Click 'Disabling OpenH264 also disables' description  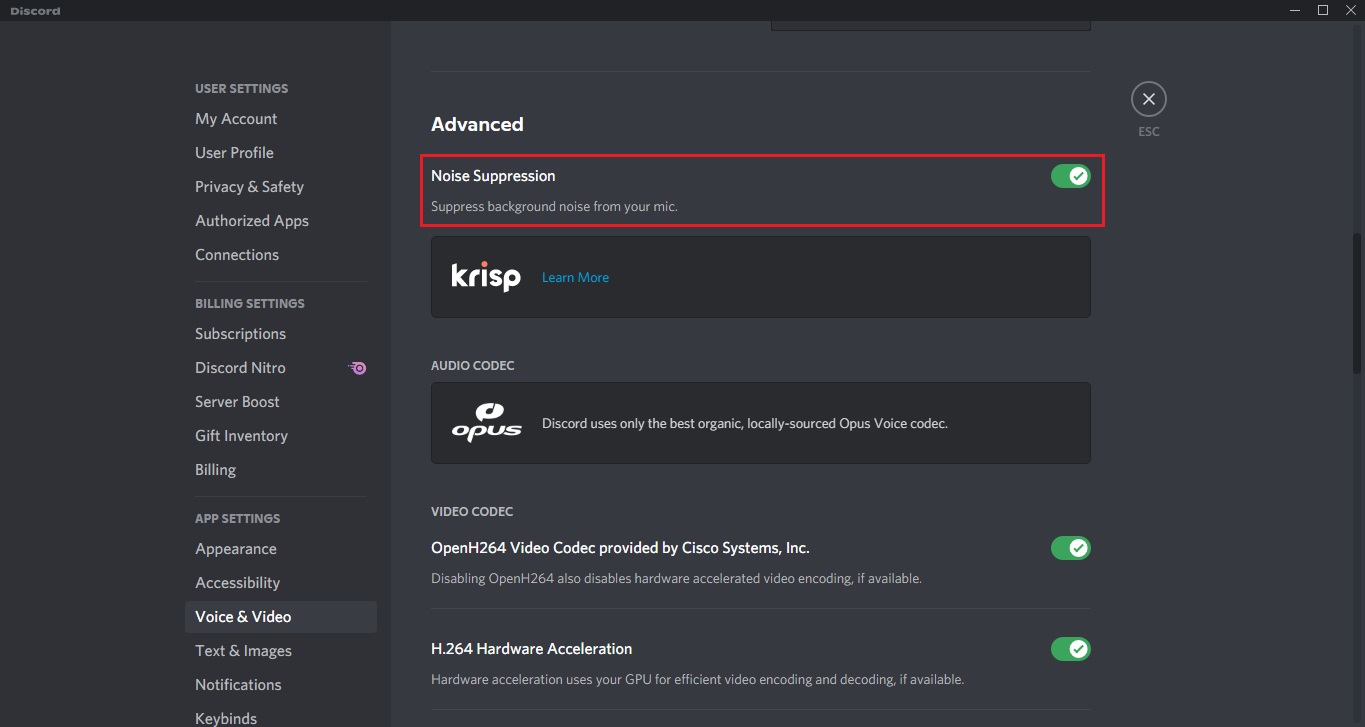coord(676,579)
